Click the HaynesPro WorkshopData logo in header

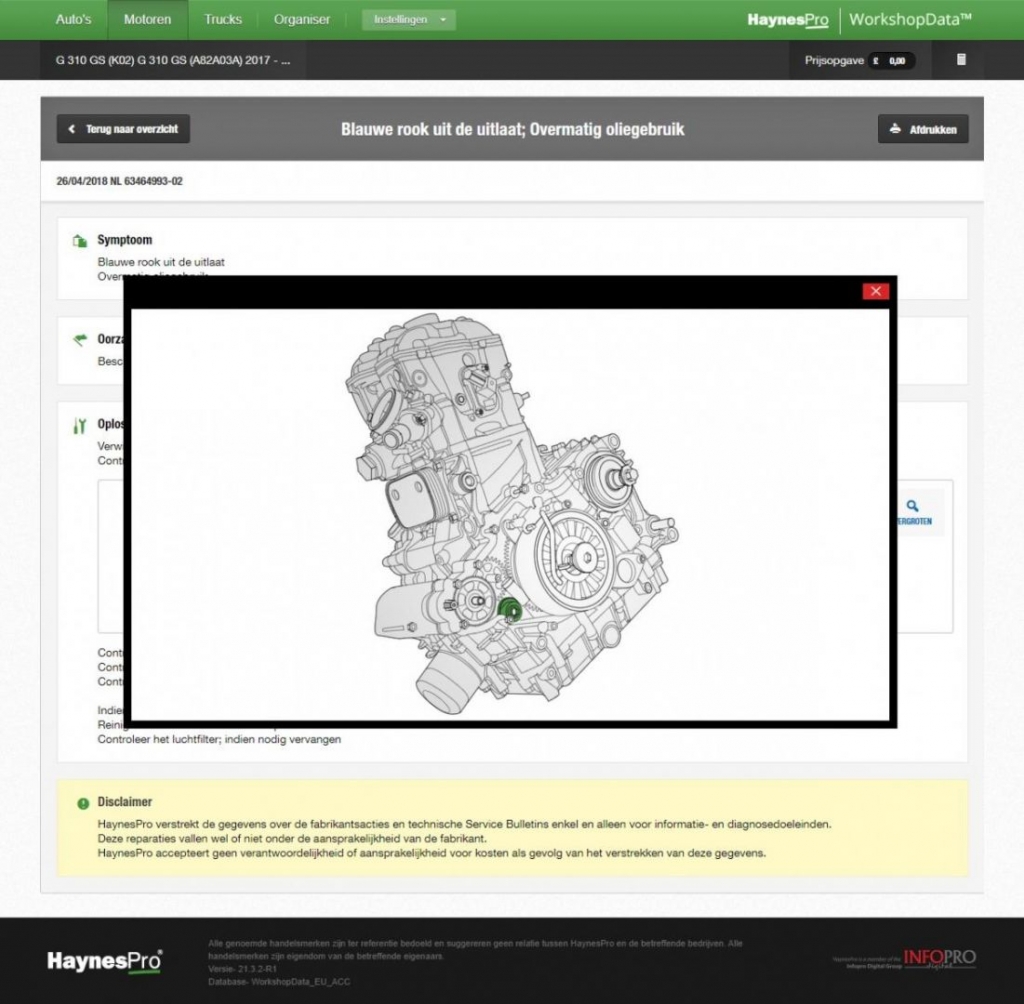(x=859, y=20)
